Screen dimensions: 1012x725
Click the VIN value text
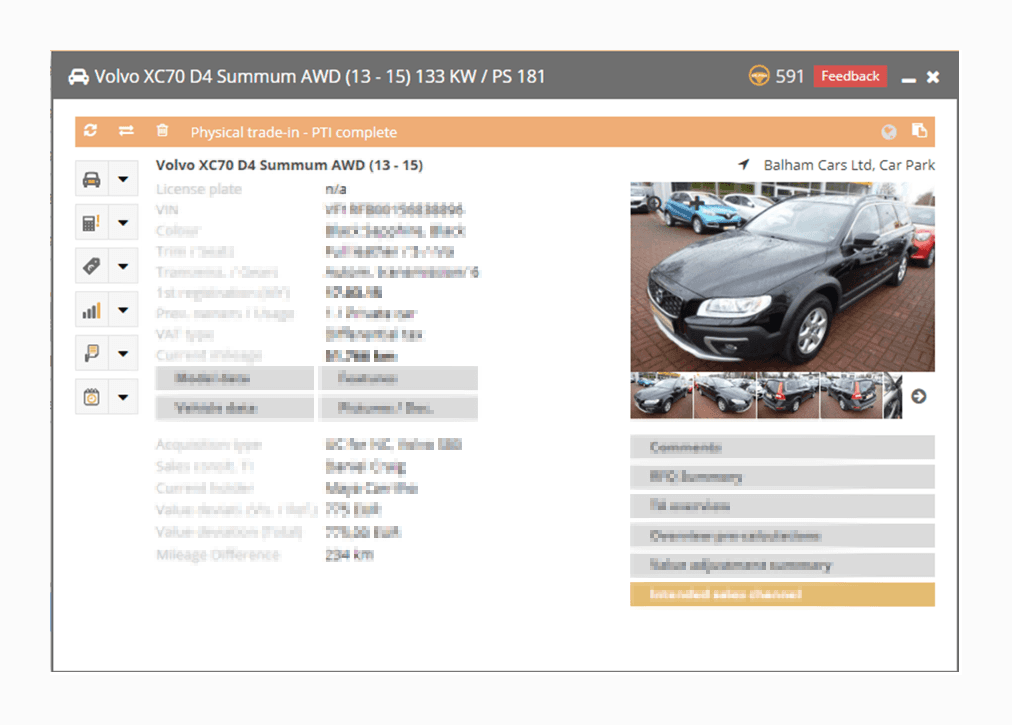pos(394,210)
